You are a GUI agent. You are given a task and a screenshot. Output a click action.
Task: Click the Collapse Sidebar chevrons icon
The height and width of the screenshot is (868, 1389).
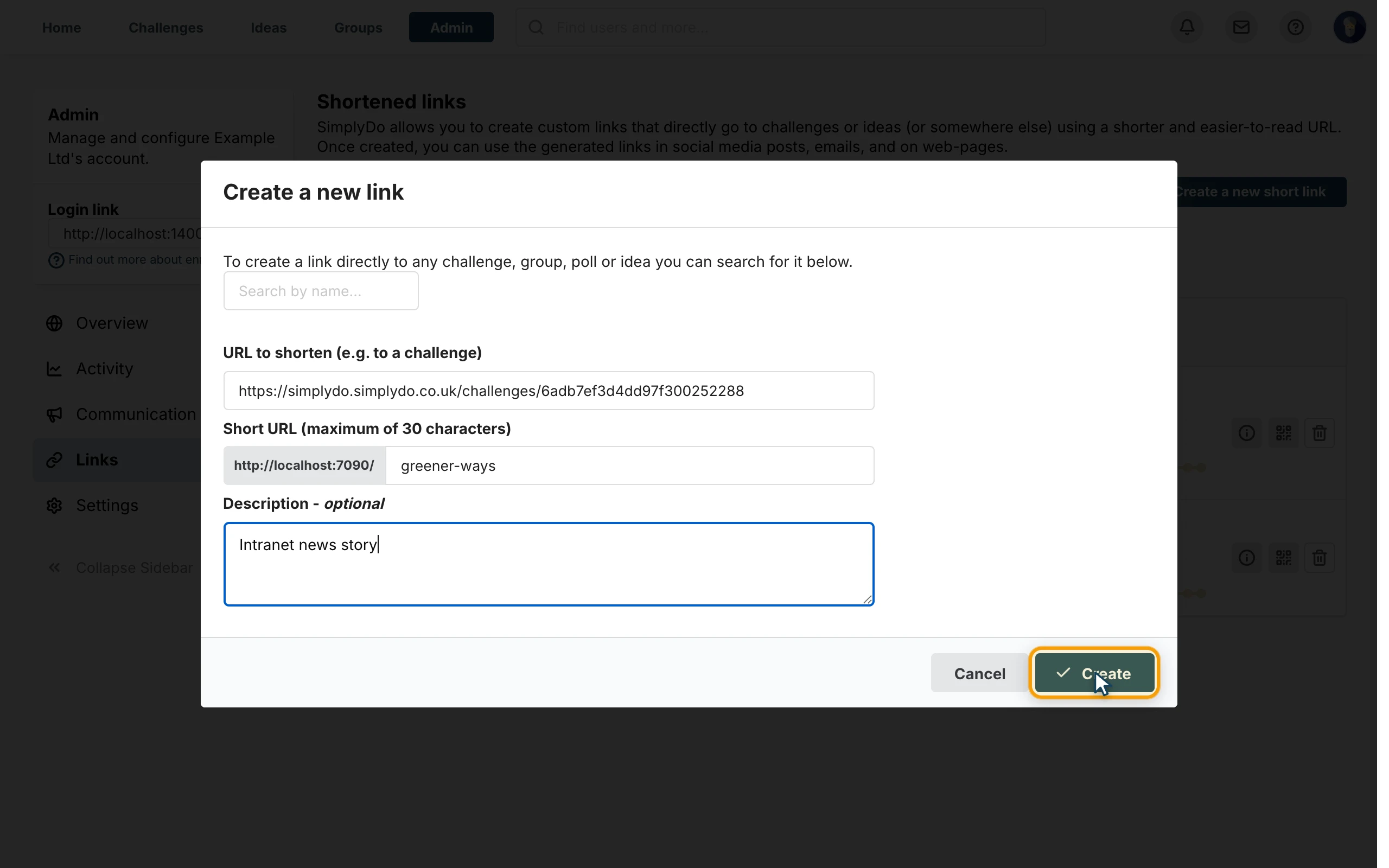tap(54, 567)
